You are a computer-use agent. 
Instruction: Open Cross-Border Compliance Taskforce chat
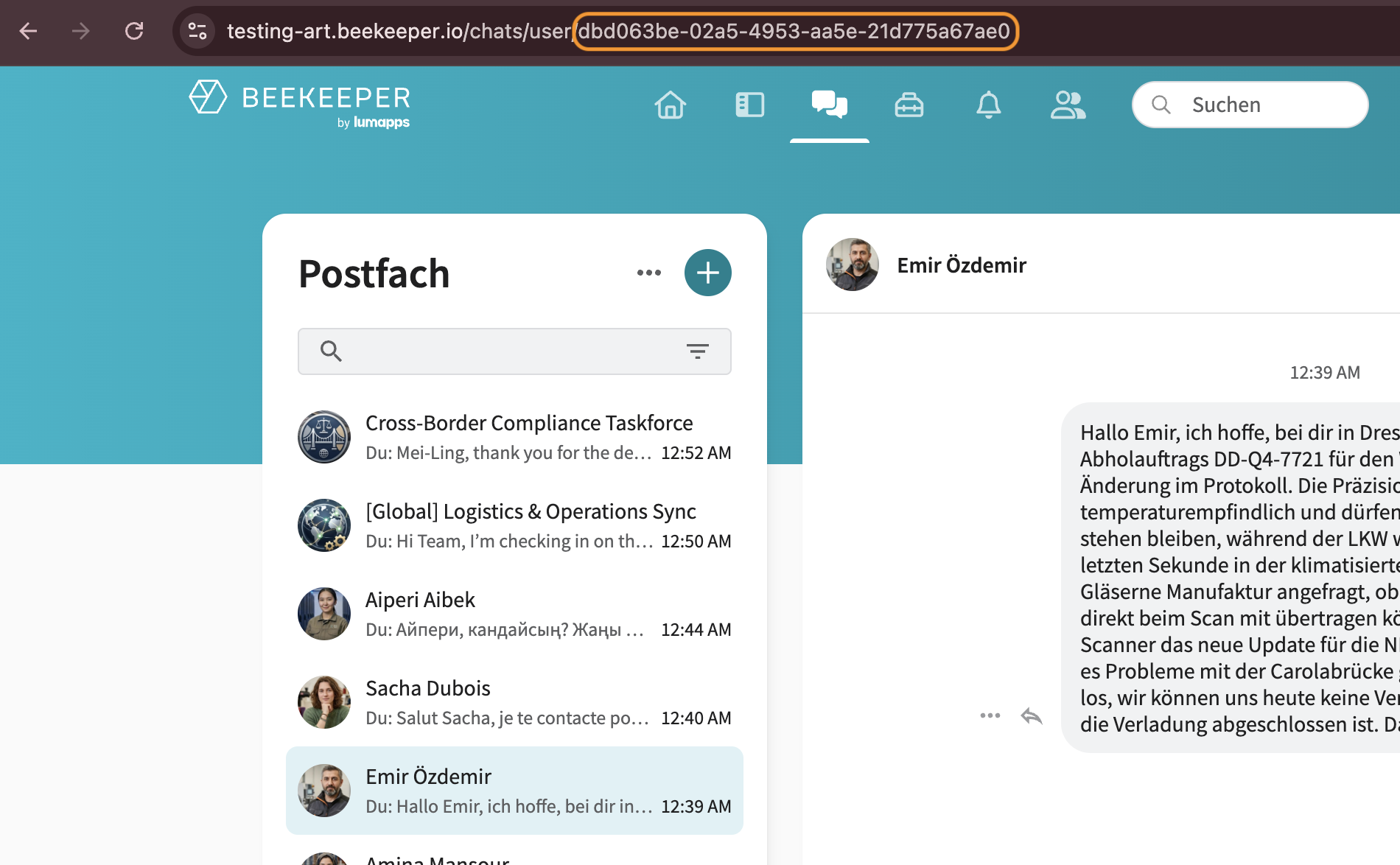click(x=514, y=437)
